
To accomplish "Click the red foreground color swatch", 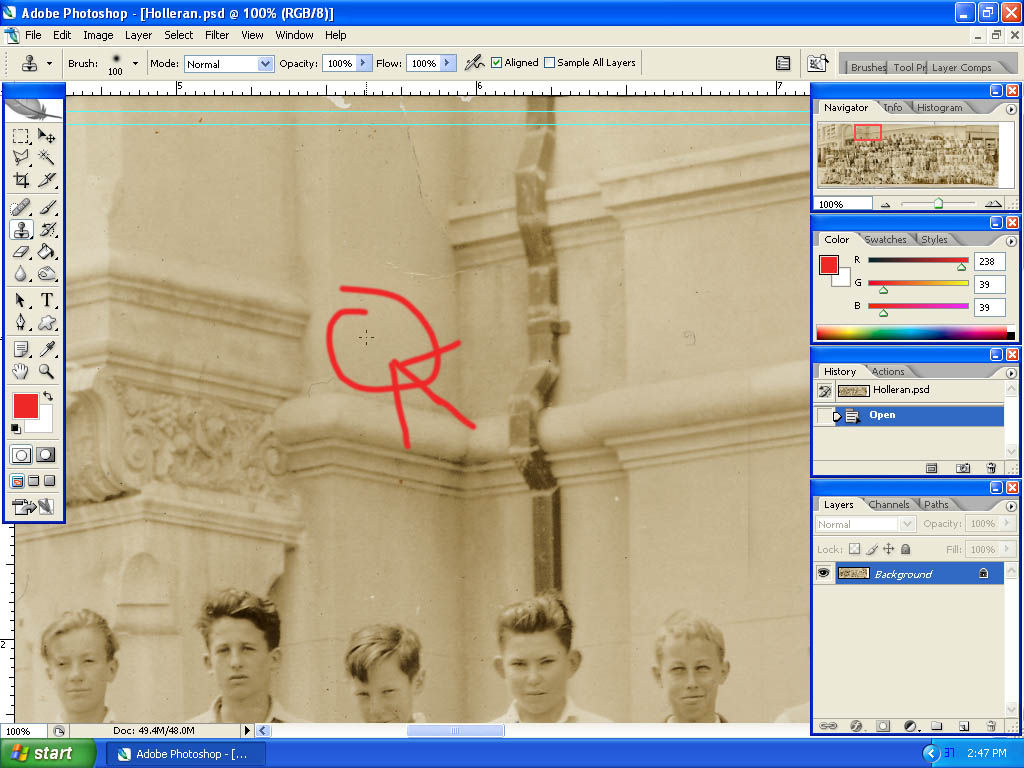I will pyautogui.click(x=25, y=405).
